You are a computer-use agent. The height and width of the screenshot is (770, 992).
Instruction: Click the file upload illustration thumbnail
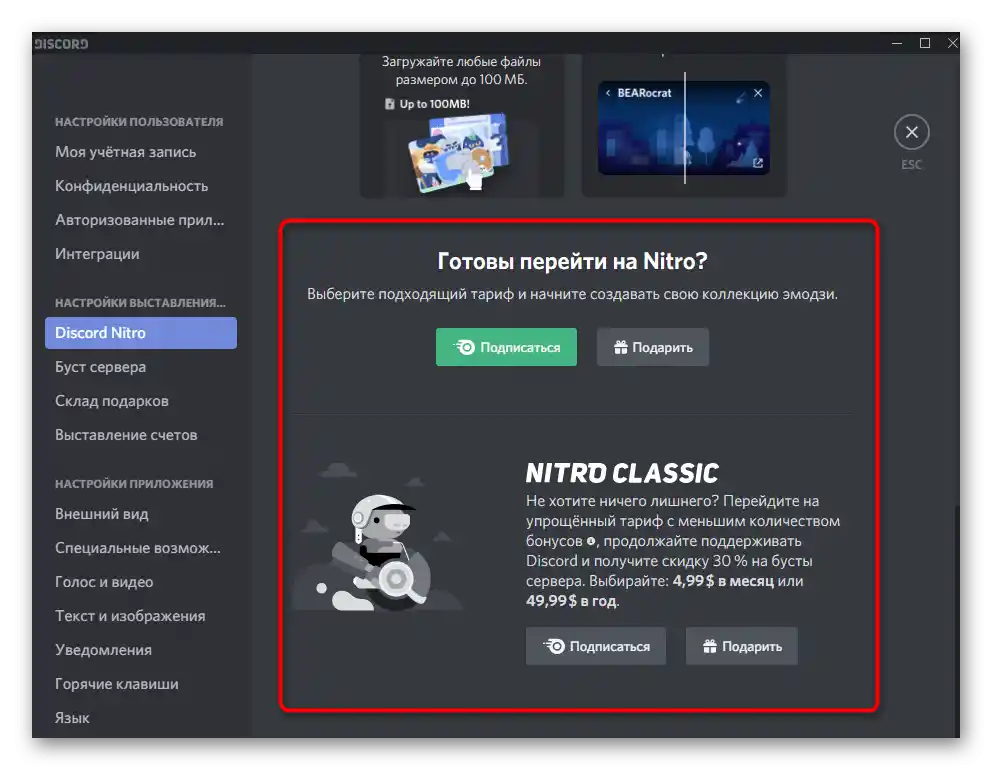click(x=459, y=152)
